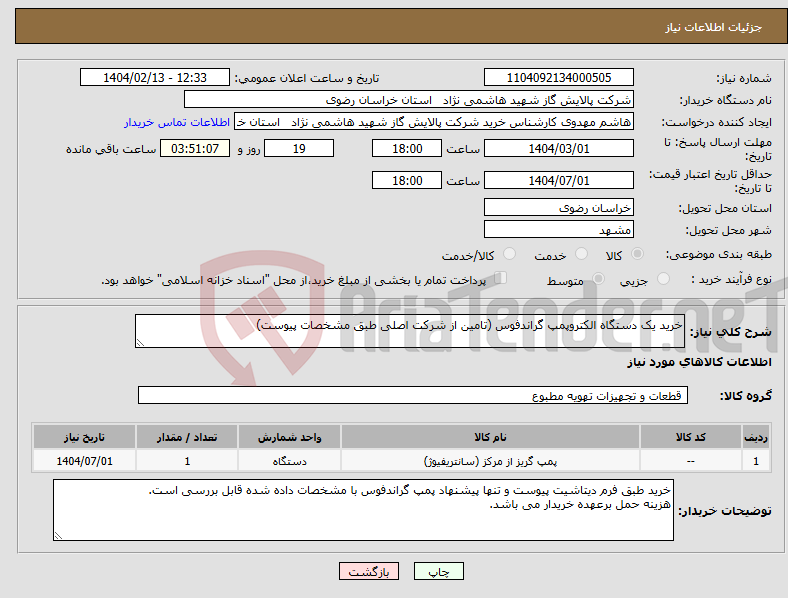
Task: Click the request creator name field
Action: (x=434, y=122)
